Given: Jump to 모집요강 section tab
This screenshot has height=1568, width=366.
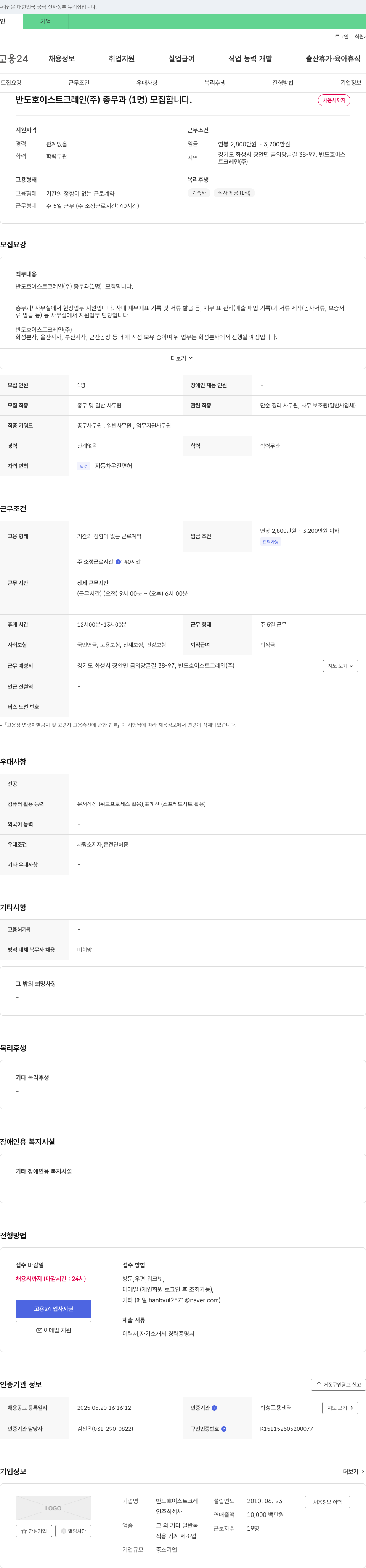Looking at the screenshot, I should click(11, 83).
